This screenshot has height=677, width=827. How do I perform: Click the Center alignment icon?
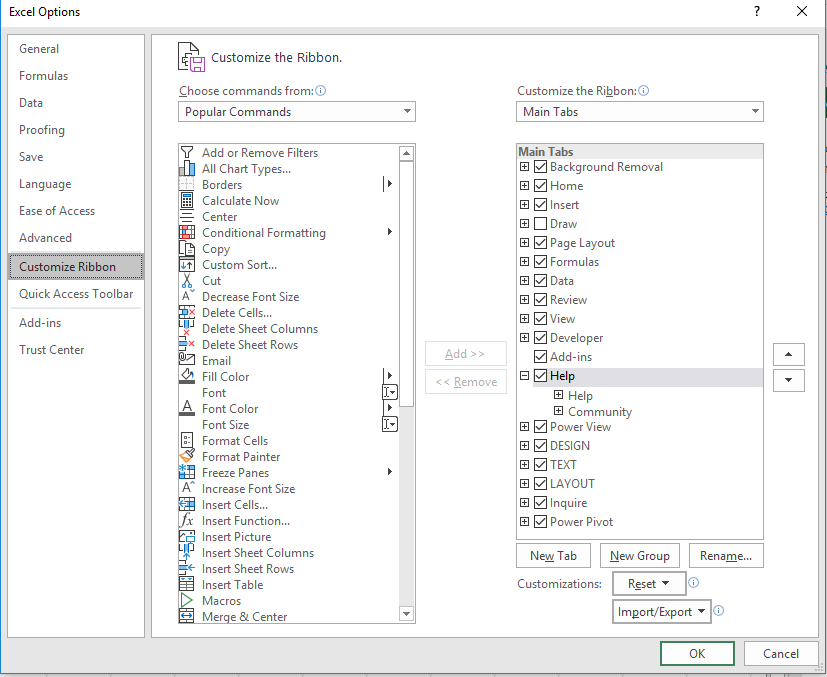coord(187,217)
